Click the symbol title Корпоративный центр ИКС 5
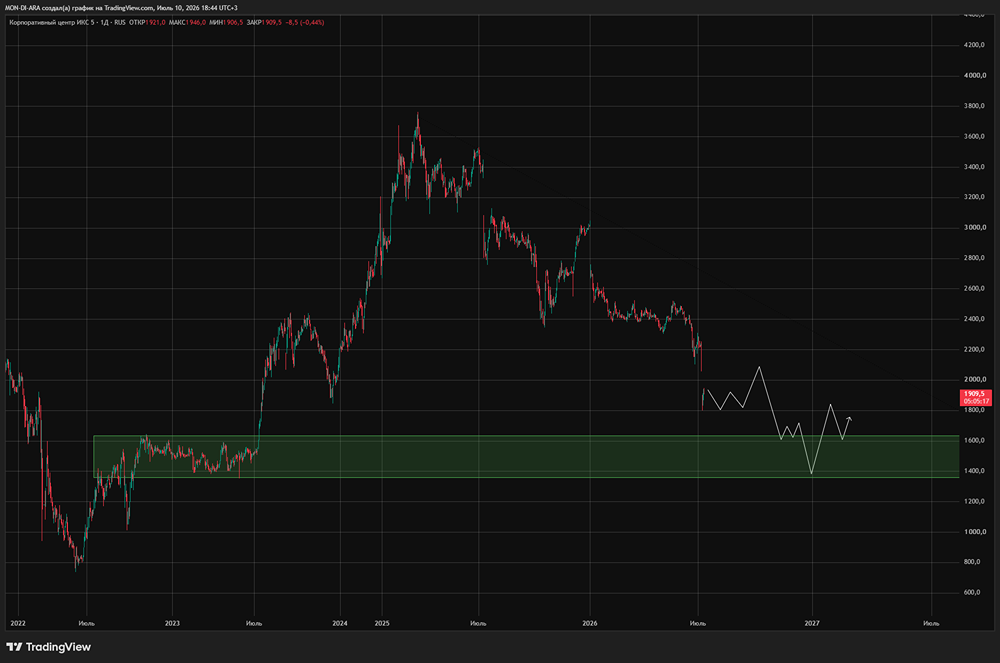Screen dimensions: 1000x663 (x=51, y=22)
